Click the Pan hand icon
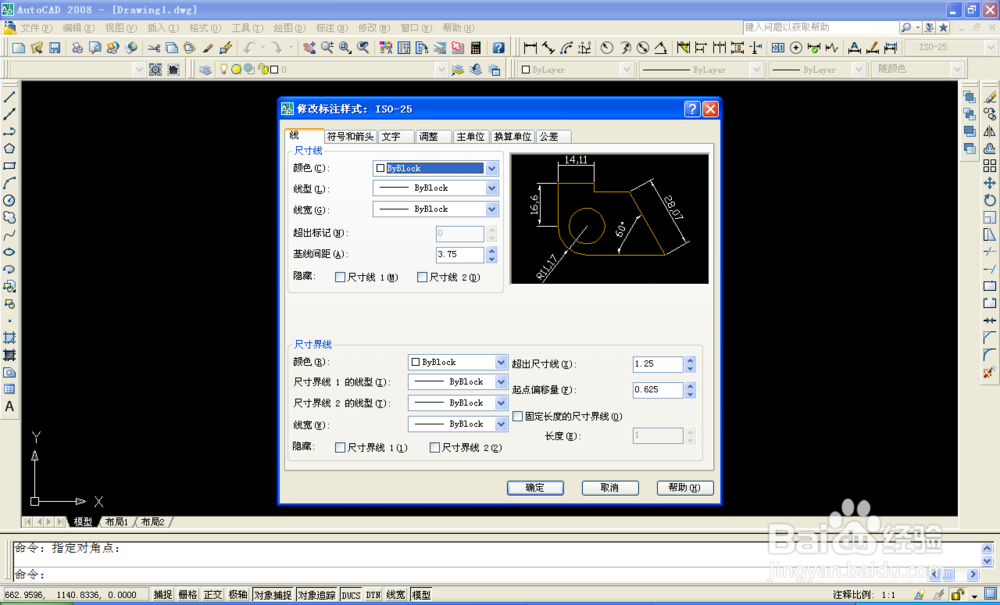The image size is (1000, 605). (309, 48)
